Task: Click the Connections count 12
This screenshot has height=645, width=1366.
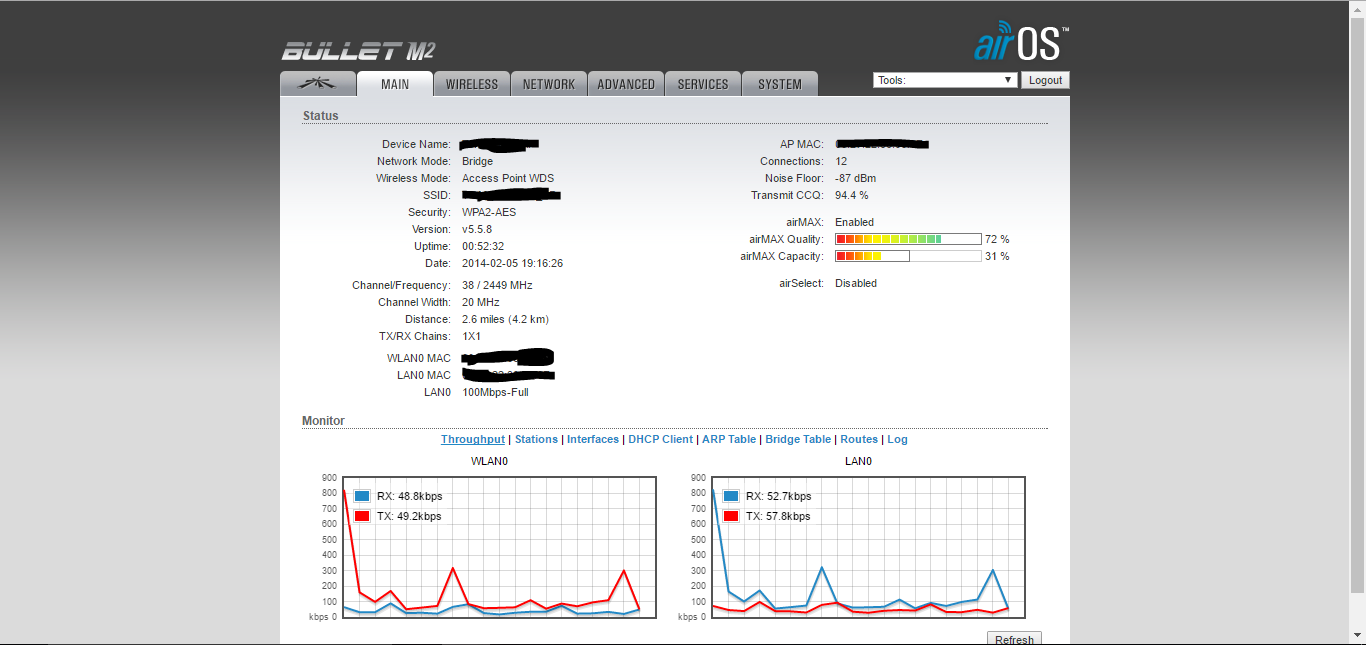Action: 841,161
